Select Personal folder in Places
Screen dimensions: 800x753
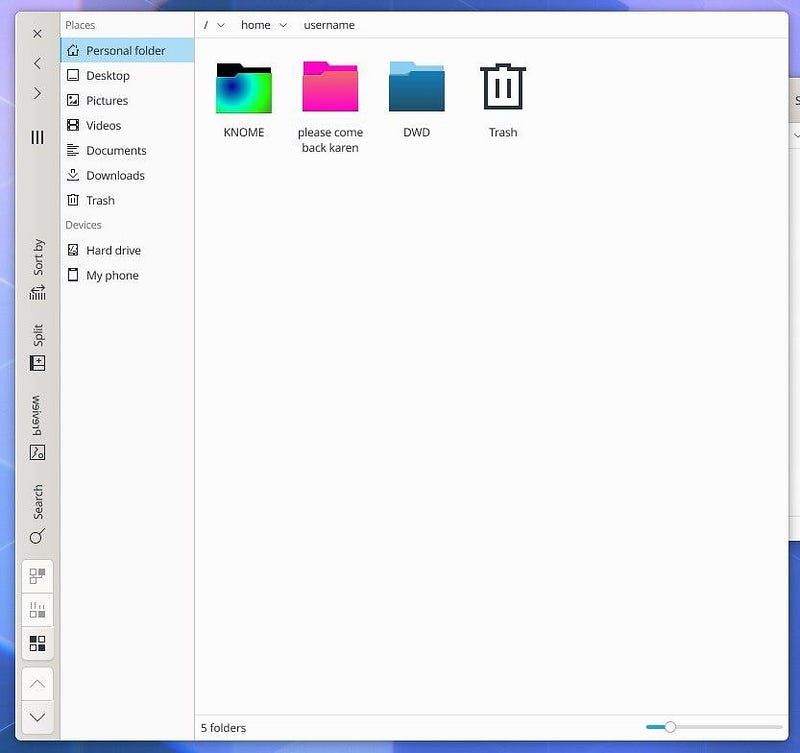click(127, 51)
